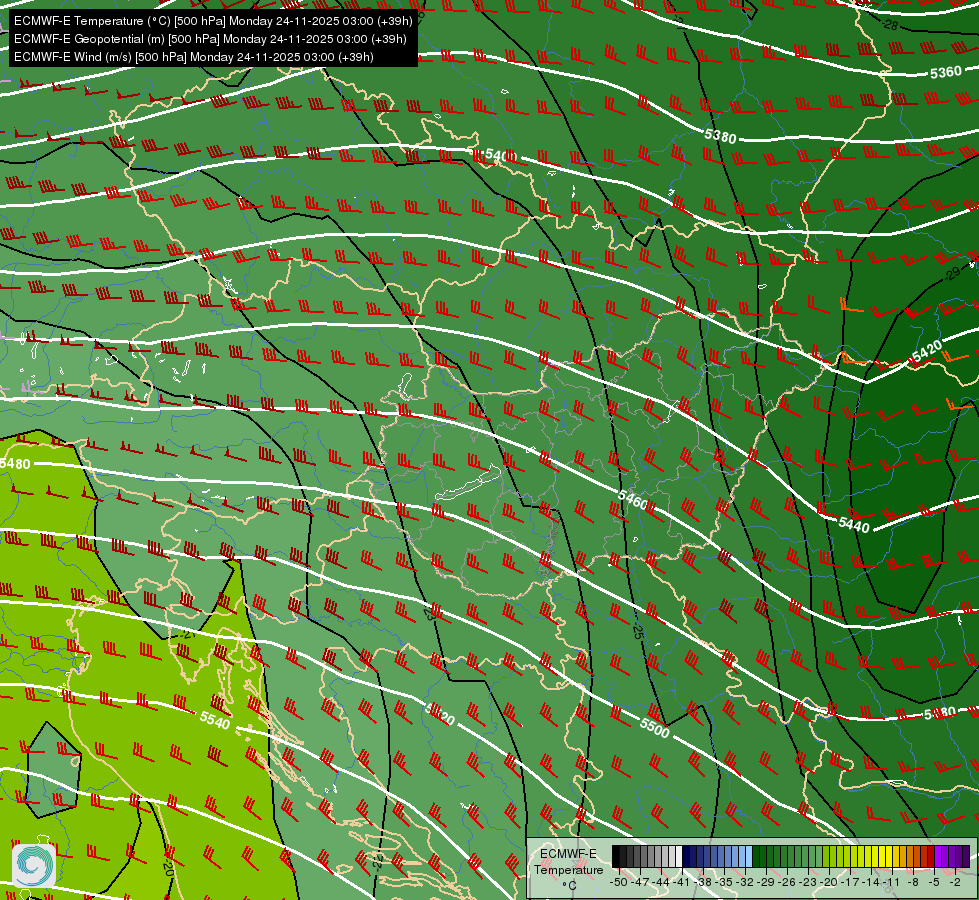979x900 pixels.
Task: Click the -26 tick value in the legend
Action: pyautogui.click(x=787, y=883)
